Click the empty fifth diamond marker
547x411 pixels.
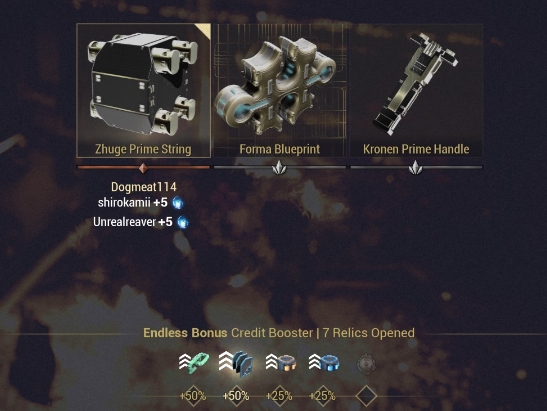coord(366,396)
